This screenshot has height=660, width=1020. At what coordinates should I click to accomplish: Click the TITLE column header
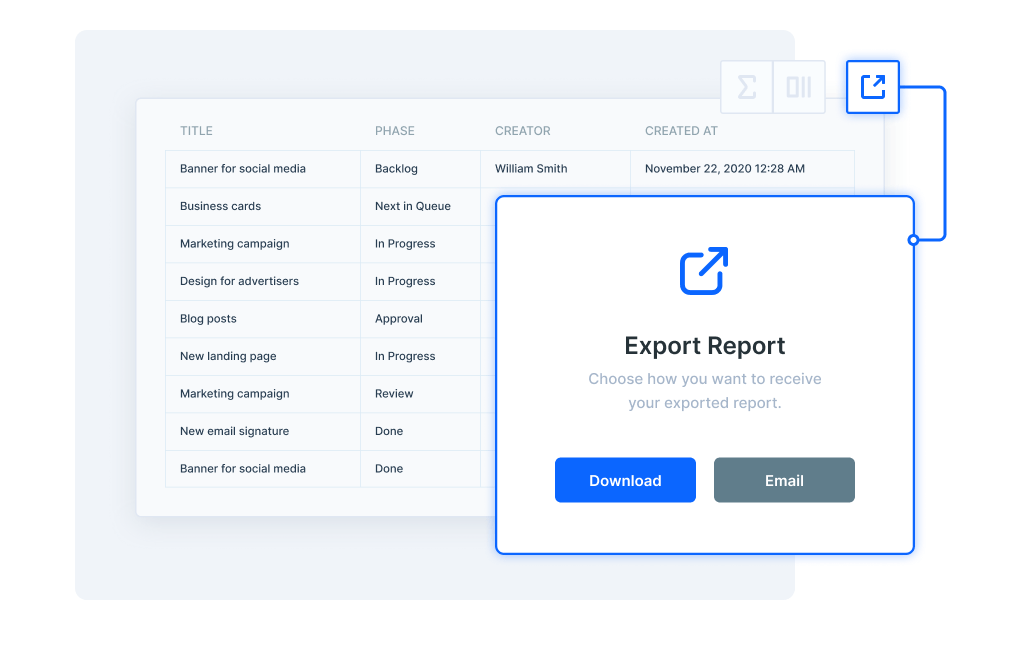(x=196, y=131)
